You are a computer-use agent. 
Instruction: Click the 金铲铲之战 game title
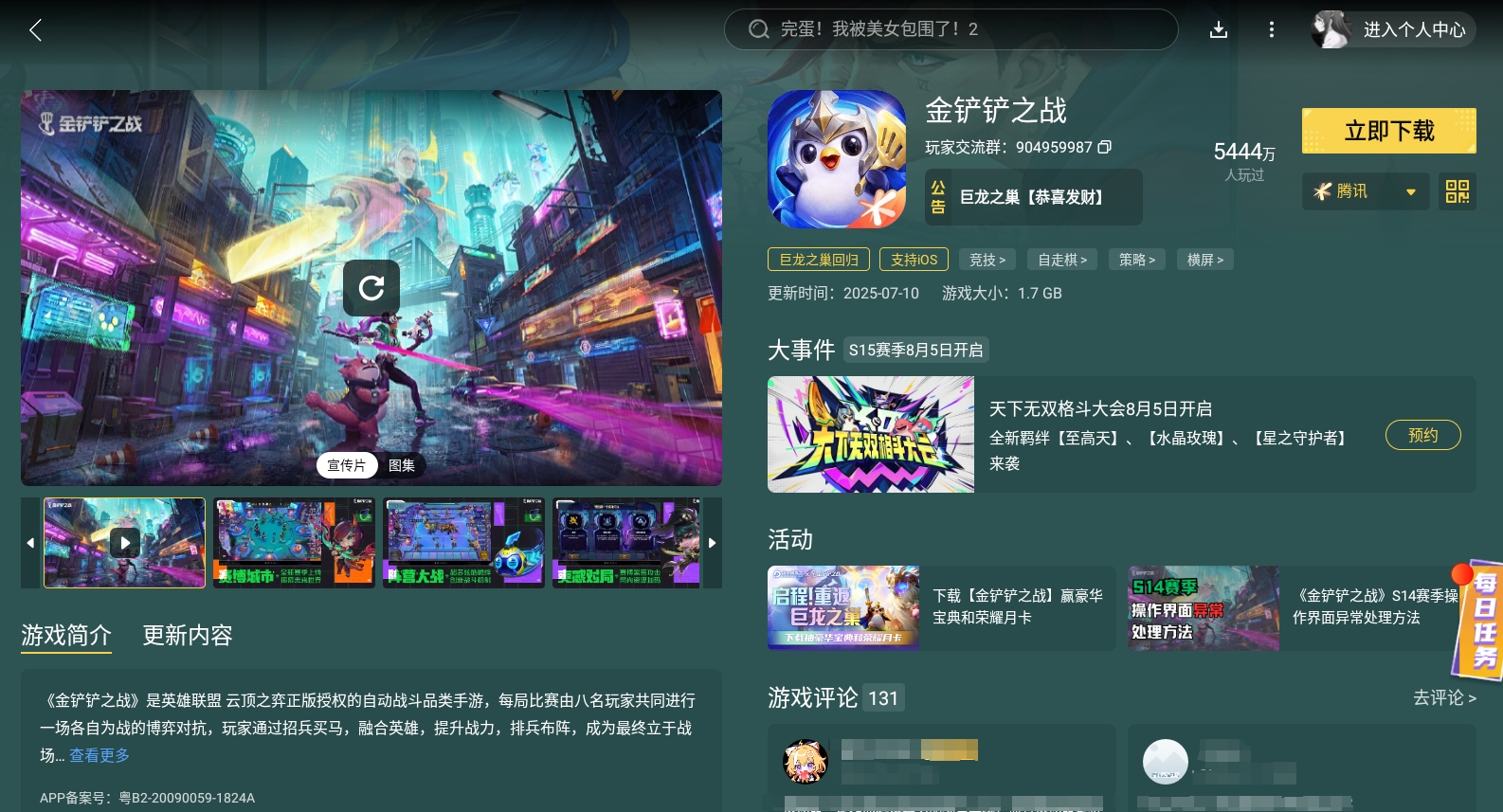tap(996, 111)
